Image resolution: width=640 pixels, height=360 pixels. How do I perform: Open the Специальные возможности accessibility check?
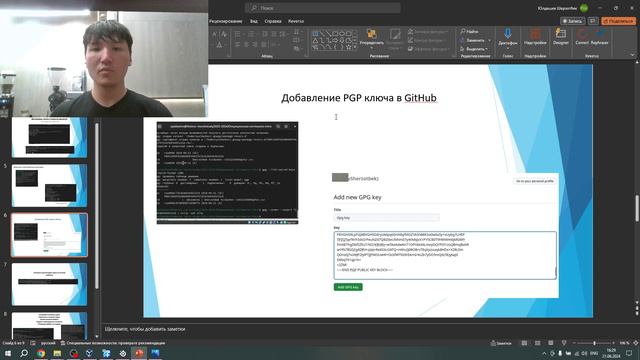113,343
